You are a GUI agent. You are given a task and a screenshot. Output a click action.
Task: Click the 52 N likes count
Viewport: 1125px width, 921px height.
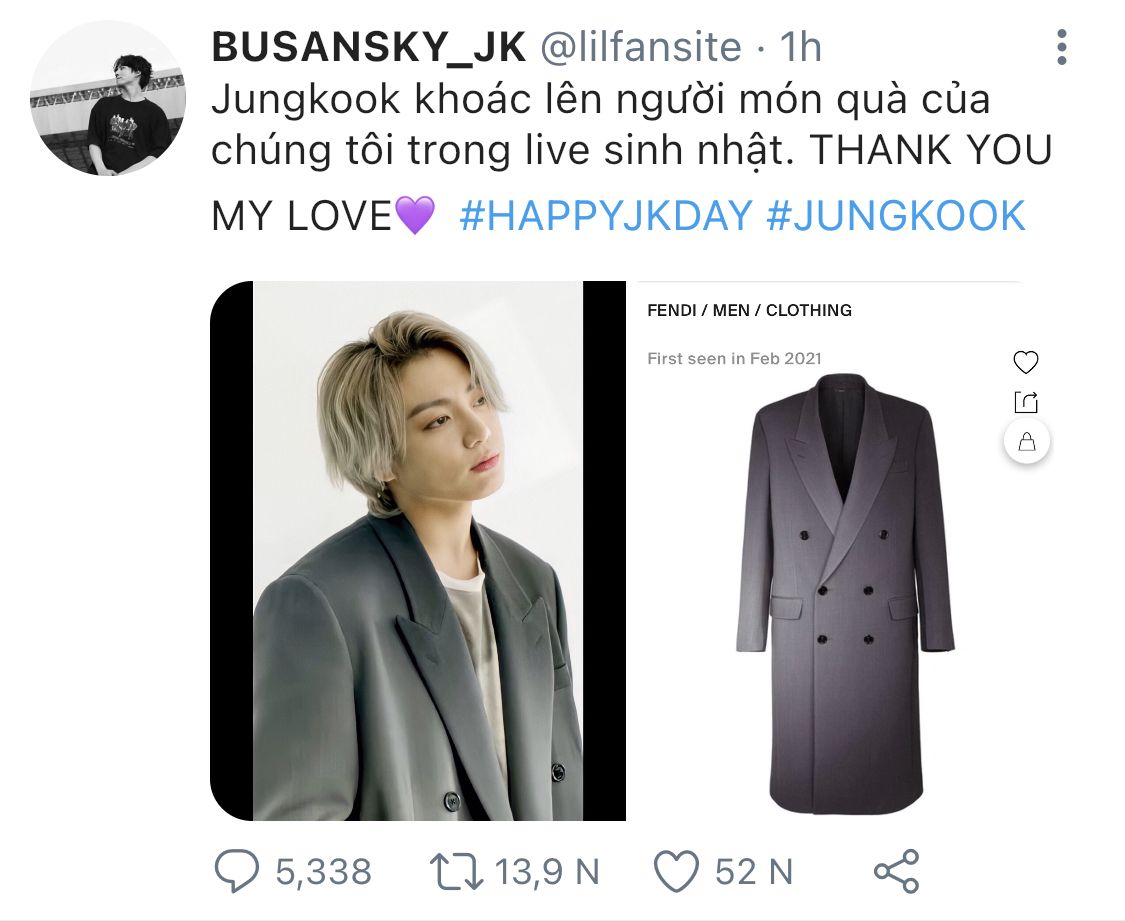point(753,872)
